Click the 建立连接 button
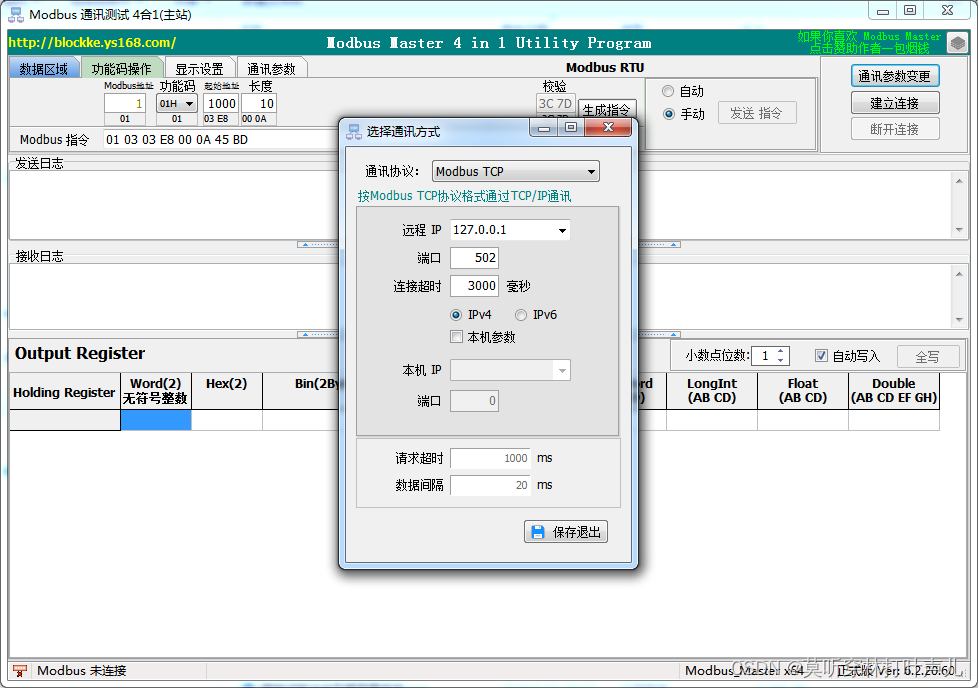Image resolution: width=978 pixels, height=688 pixels. click(x=895, y=102)
